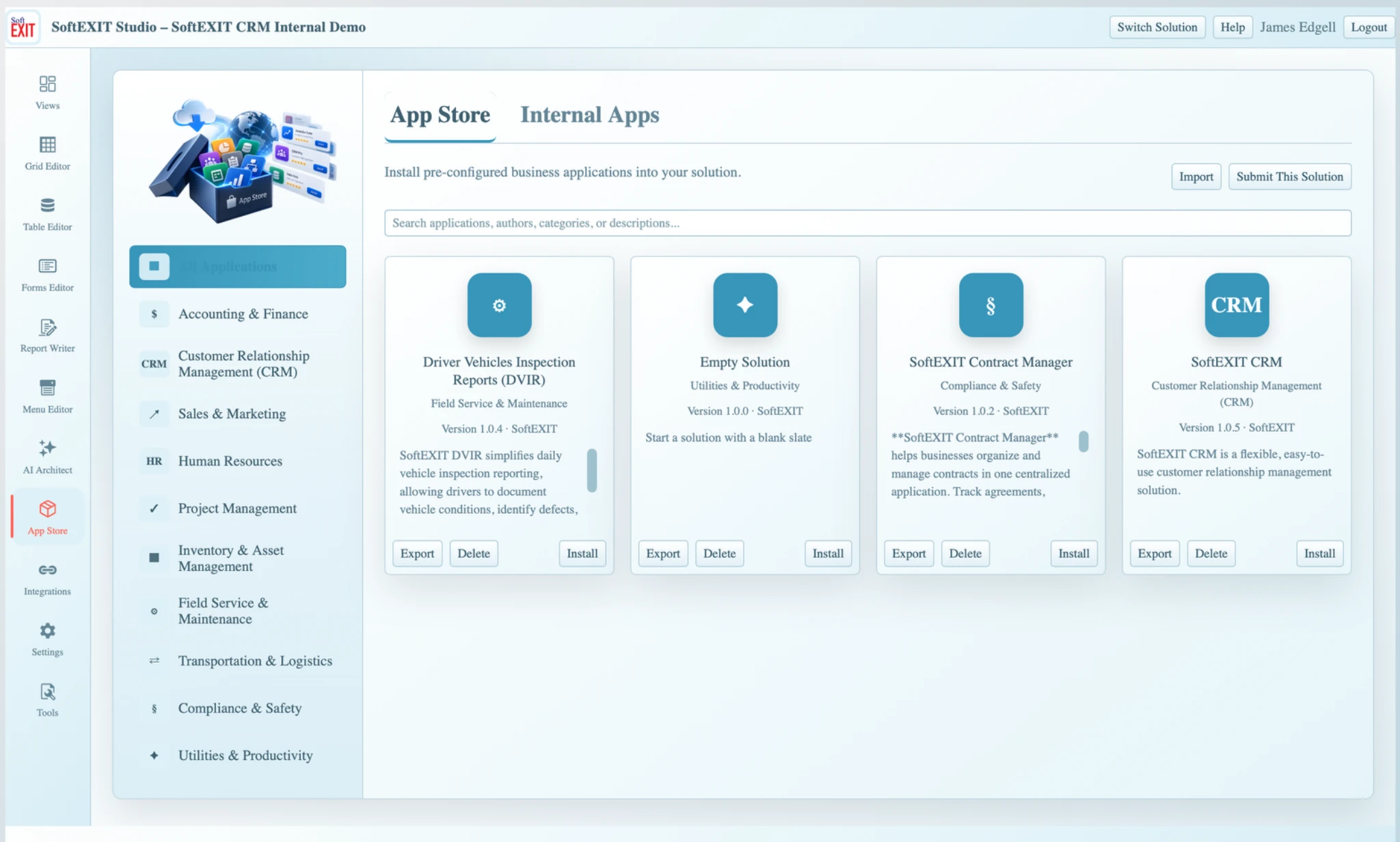Screen dimensions: 1400x842
Task: Filter by Utilities & Productivity category
Action: click(x=238, y=755)
